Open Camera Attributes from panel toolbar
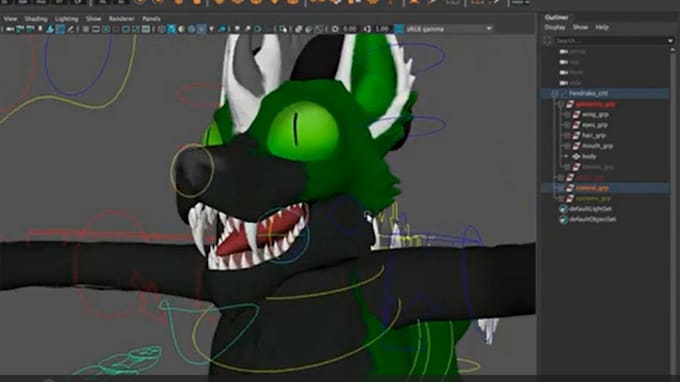The width and height of the screenshot is (680, 382). click(29, 29)
